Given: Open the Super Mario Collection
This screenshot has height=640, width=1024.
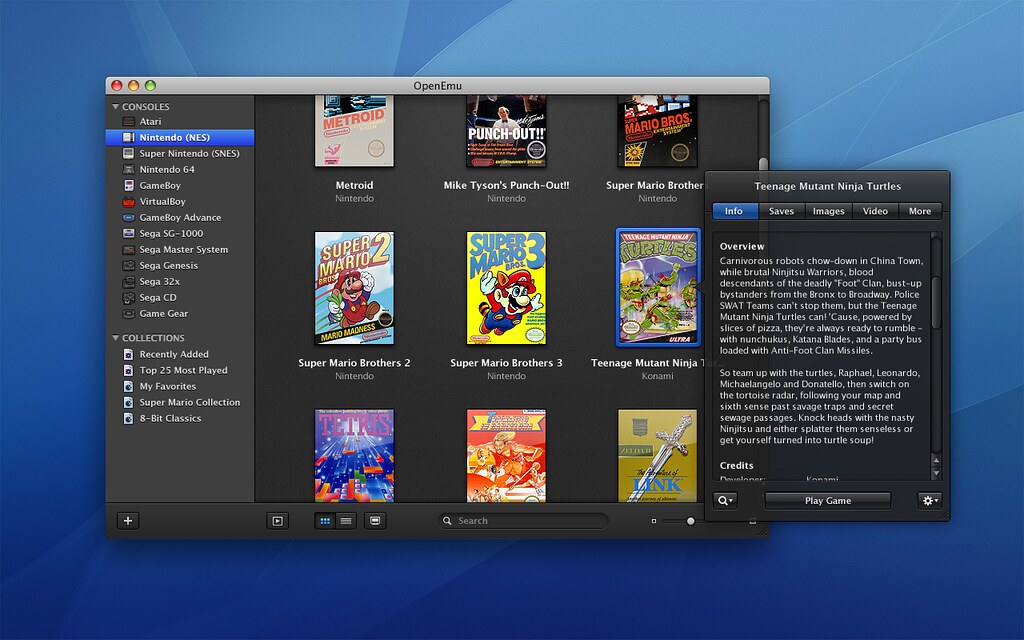Looking at the screenshot, I should 180,402.
